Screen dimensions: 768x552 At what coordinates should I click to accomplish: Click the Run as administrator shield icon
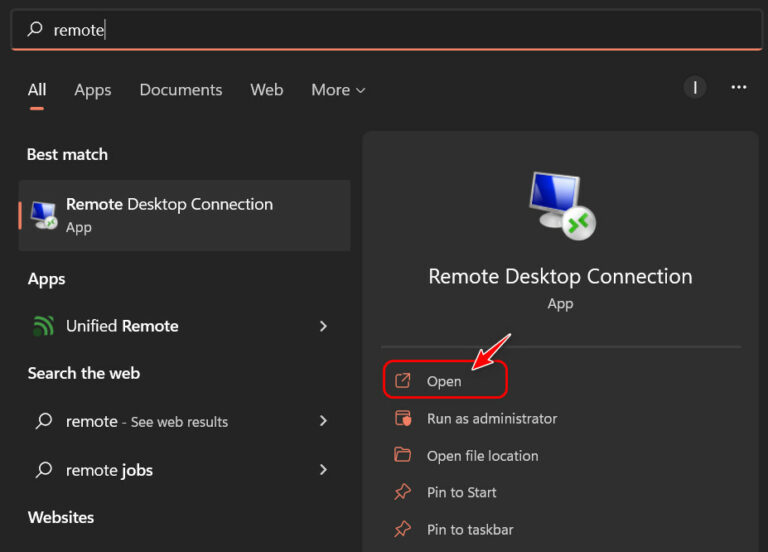click(x=403, y=418)
